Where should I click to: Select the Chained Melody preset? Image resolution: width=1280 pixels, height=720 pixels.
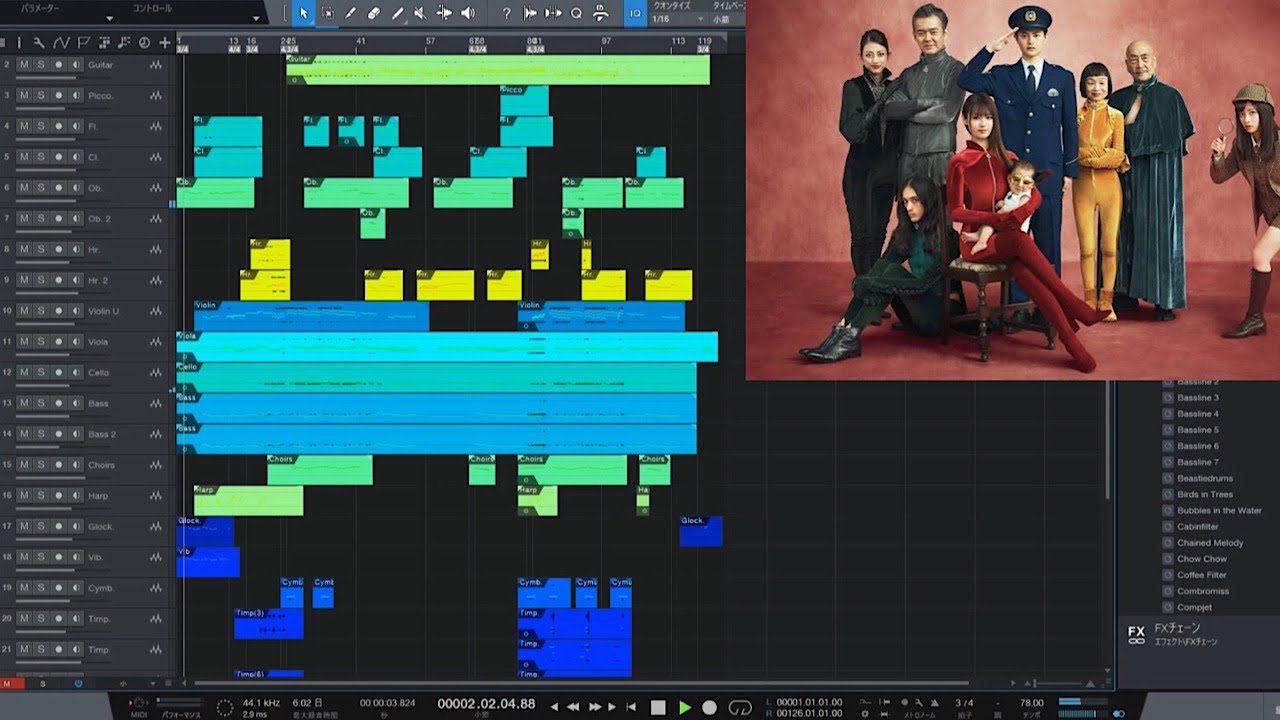tap(1209, 543)
